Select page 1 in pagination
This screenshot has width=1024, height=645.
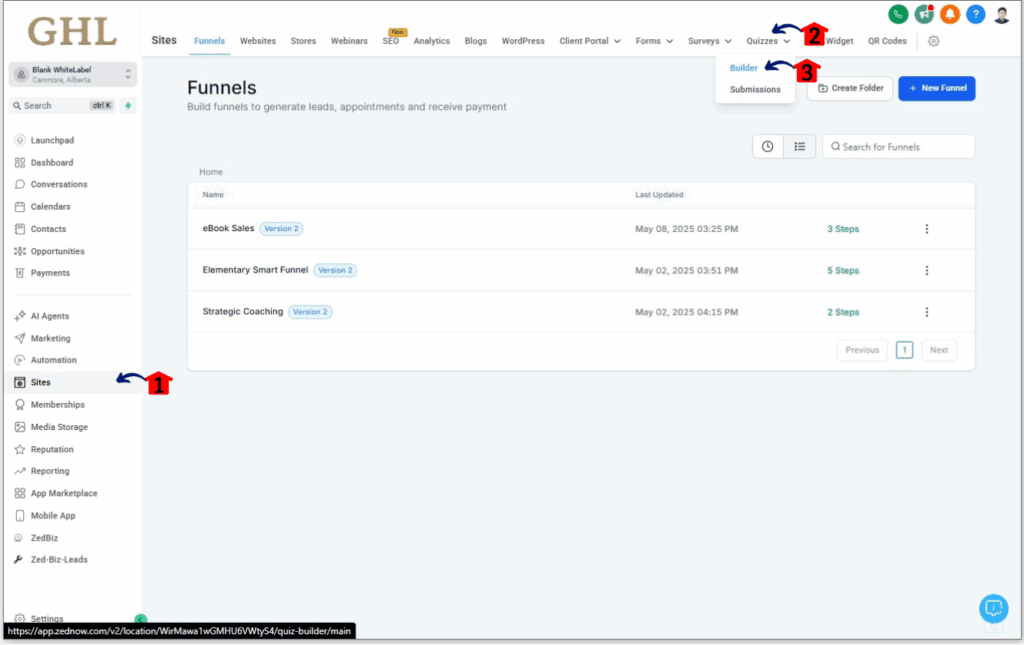tap(904, 350)
